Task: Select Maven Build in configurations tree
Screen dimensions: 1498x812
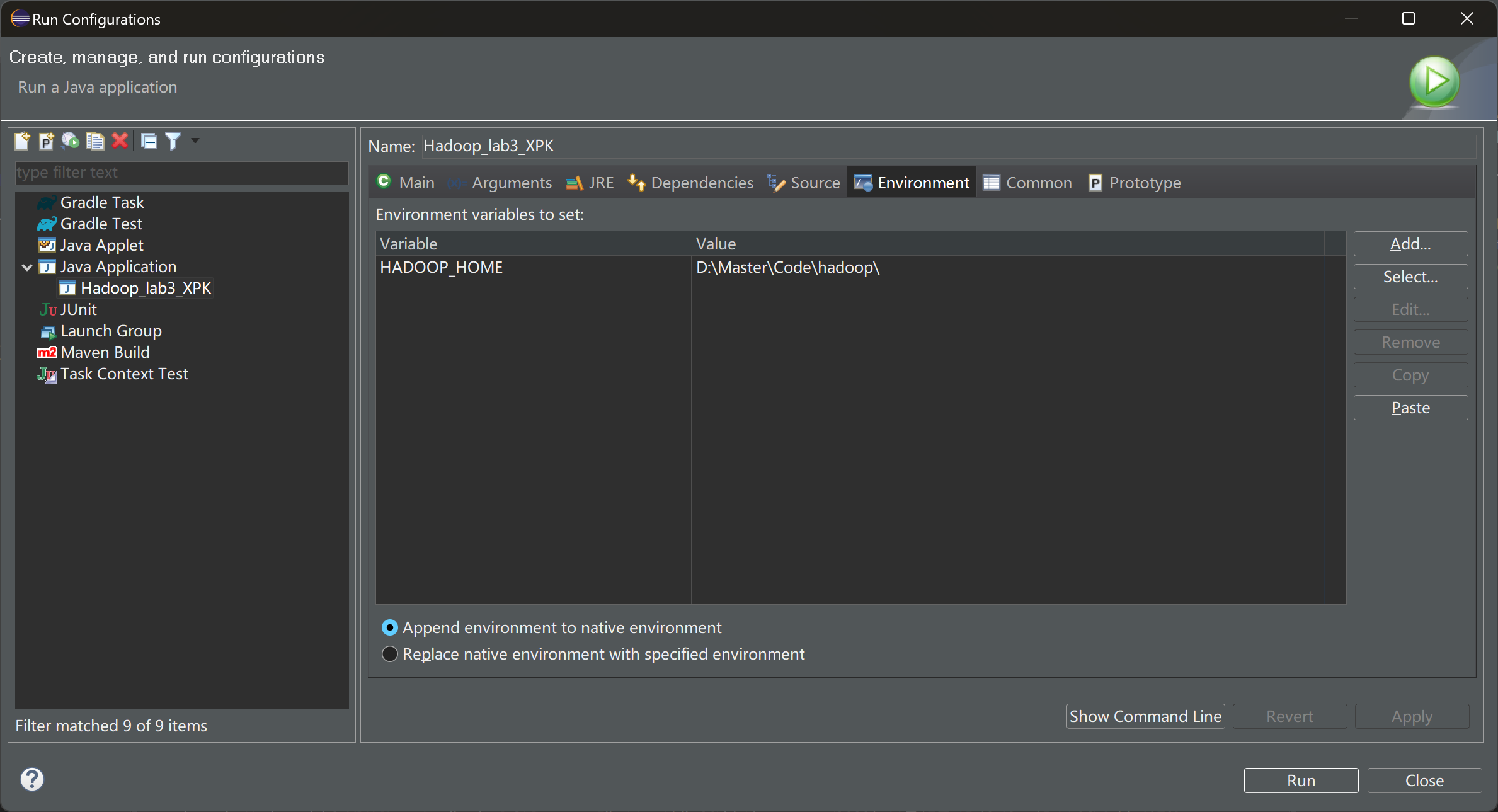Action: (105, 352)
